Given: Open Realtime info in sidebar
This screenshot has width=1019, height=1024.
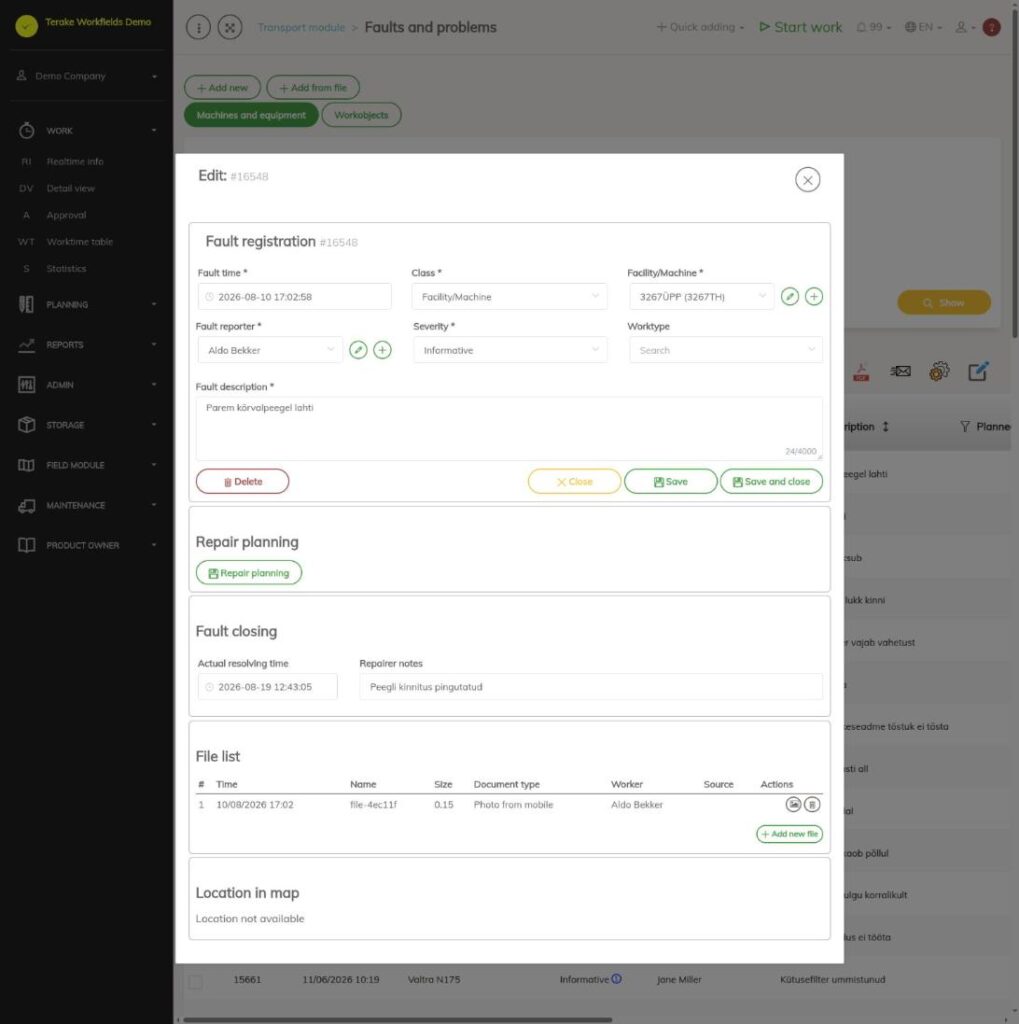Looking at the screenshot, I should click(x=74, y=161).
